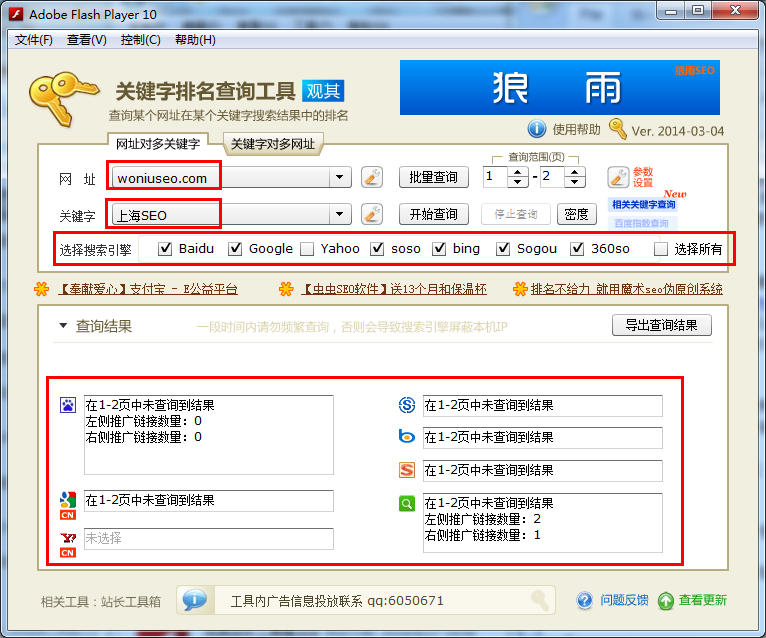The image size is (766, 638).
Task: Click the 查看更新 green arrow icon
Action: point(666,600)
